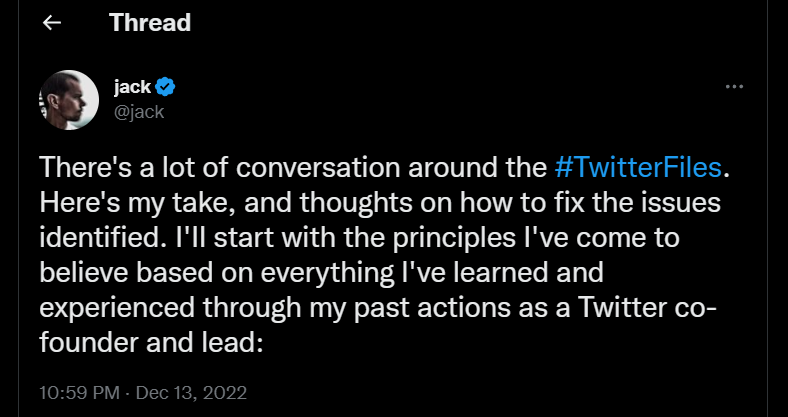Open the #TwitterFiles hashtag link
This screenshot has width=788, height=417.
point(636,167)
